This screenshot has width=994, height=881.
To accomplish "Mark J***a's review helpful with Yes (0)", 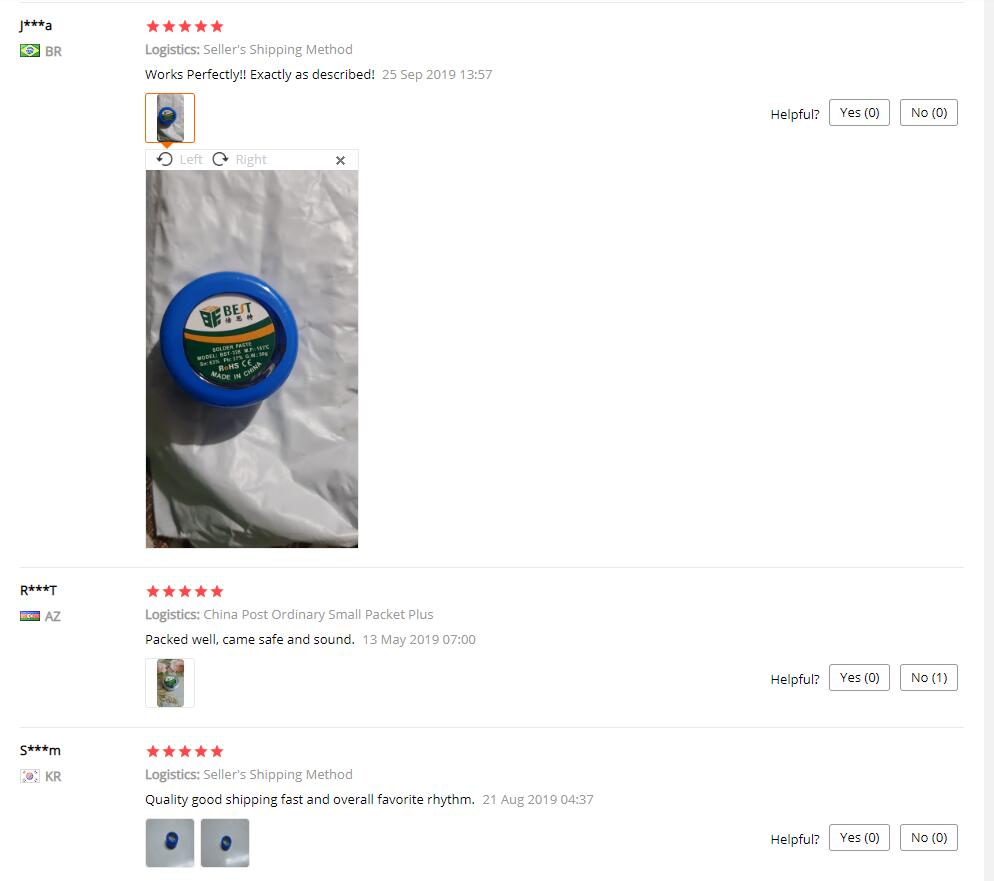I will click(859, 113).
